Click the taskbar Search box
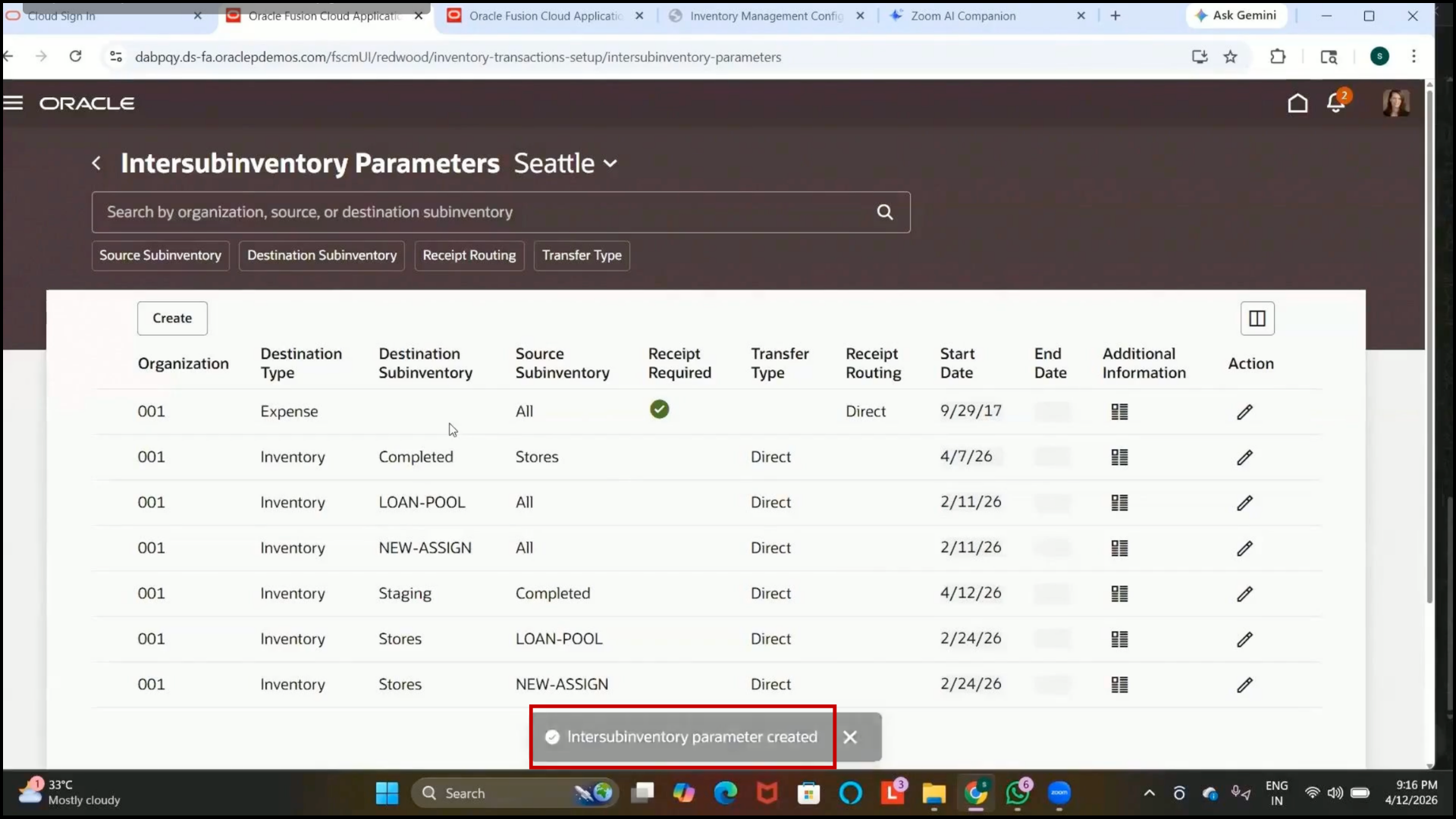Viewport: 1456px width, 819px height. click(514, 793)
